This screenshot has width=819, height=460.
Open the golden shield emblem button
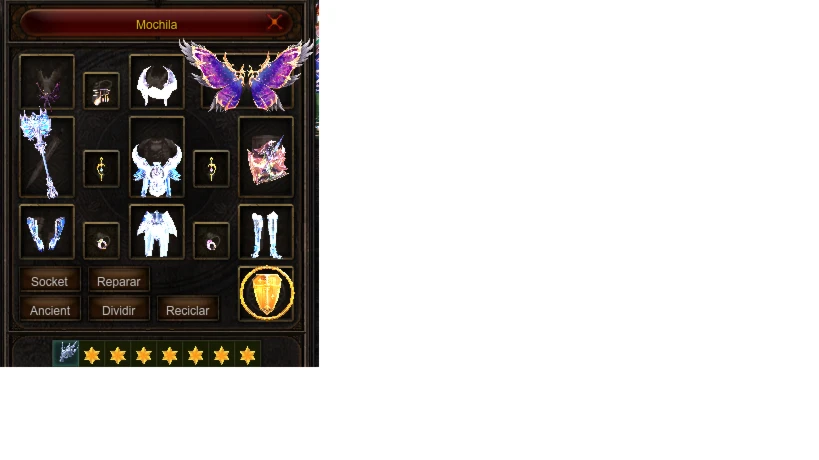pyautogui.click(x=266, y=293)
